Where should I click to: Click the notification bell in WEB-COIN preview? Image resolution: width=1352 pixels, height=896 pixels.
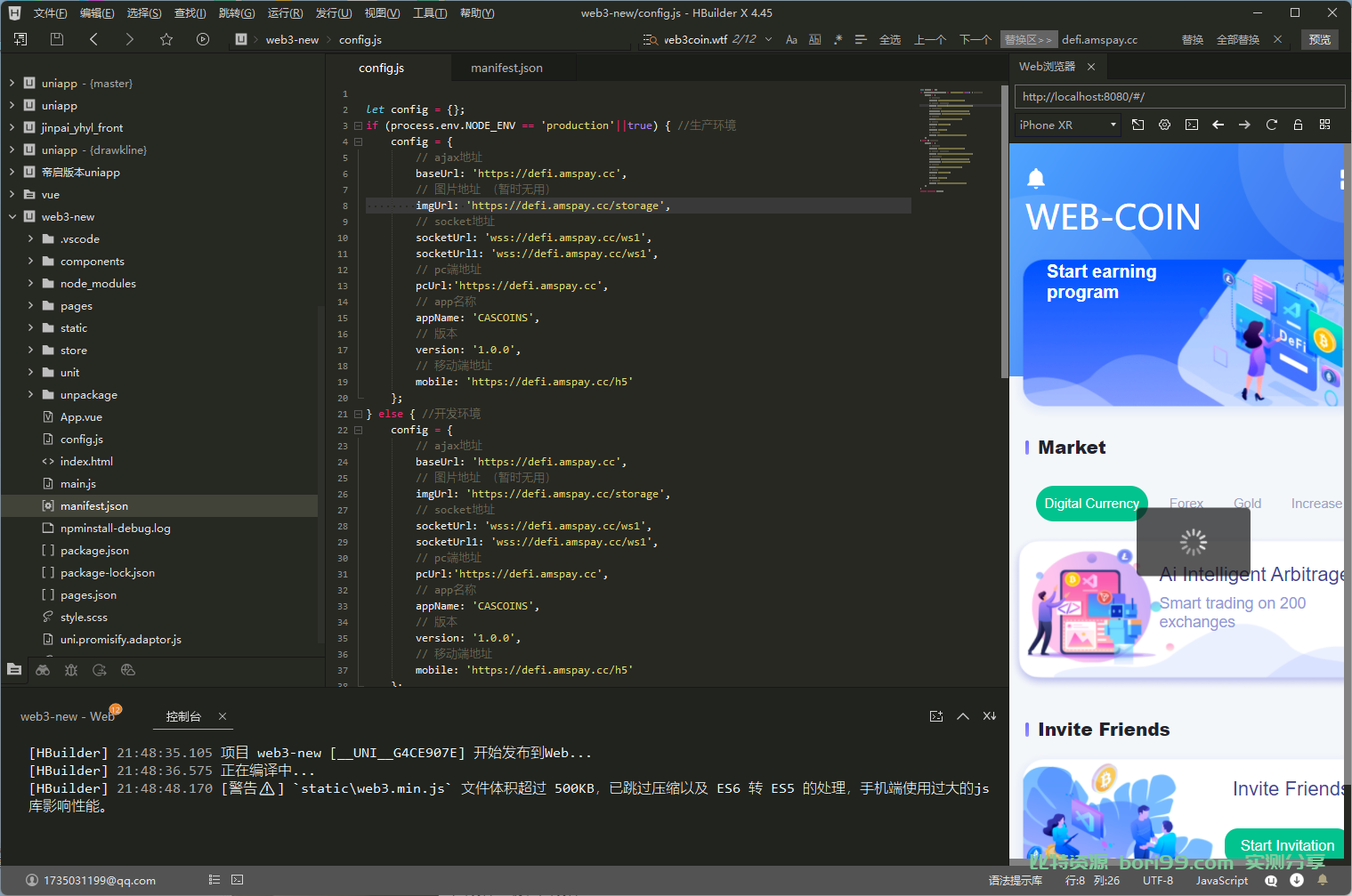tap(1036, 178)
